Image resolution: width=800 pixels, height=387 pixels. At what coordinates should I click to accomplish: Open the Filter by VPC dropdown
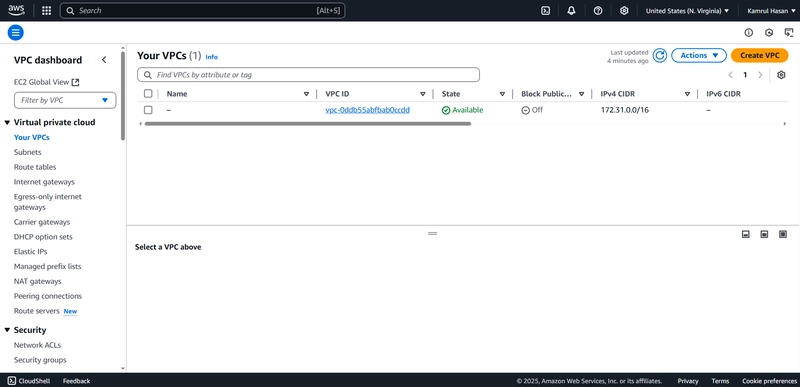tap(65, 100)
